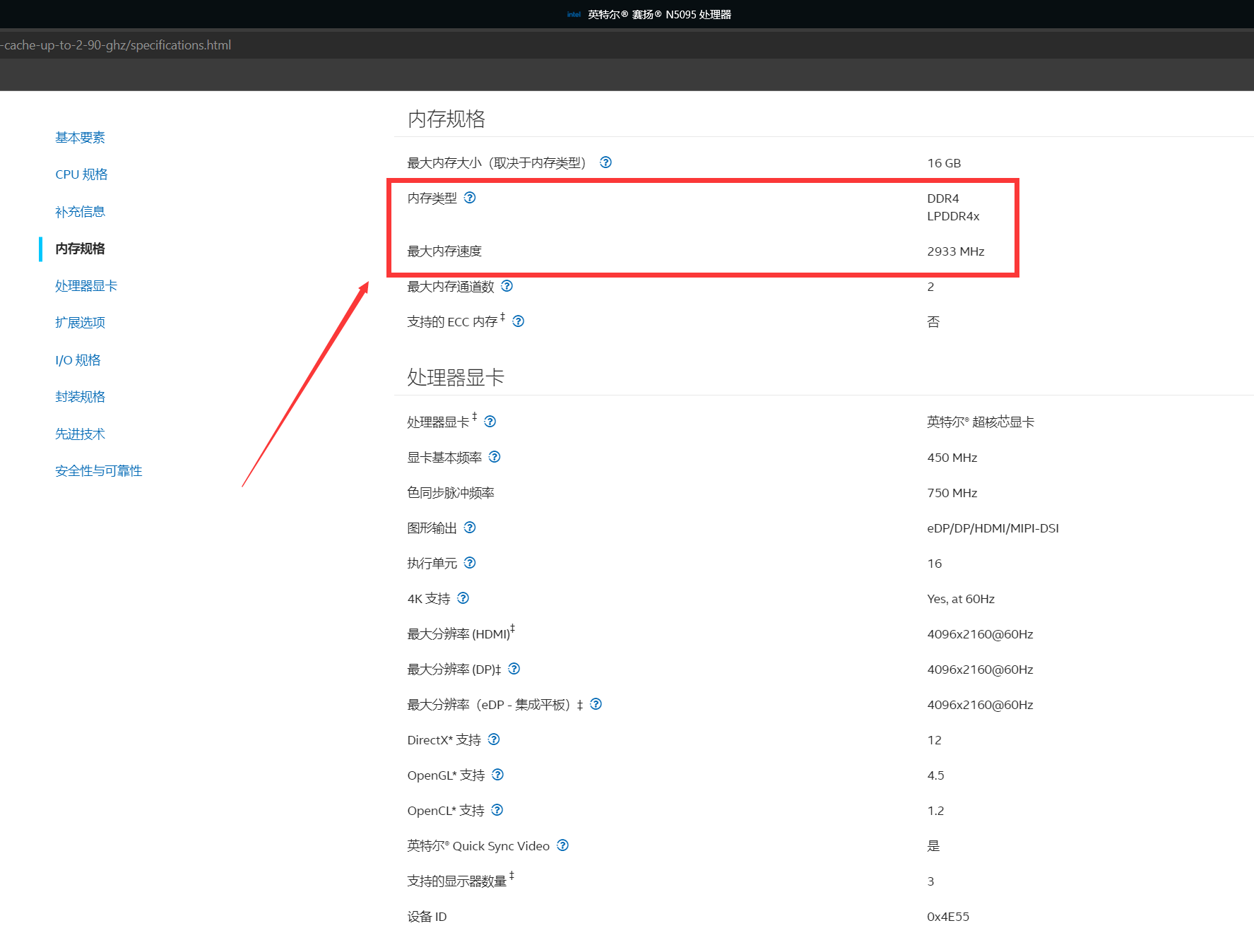
Task: Navigate to 处理器显卡 sidebar link
Action: (x=86, y=286)
